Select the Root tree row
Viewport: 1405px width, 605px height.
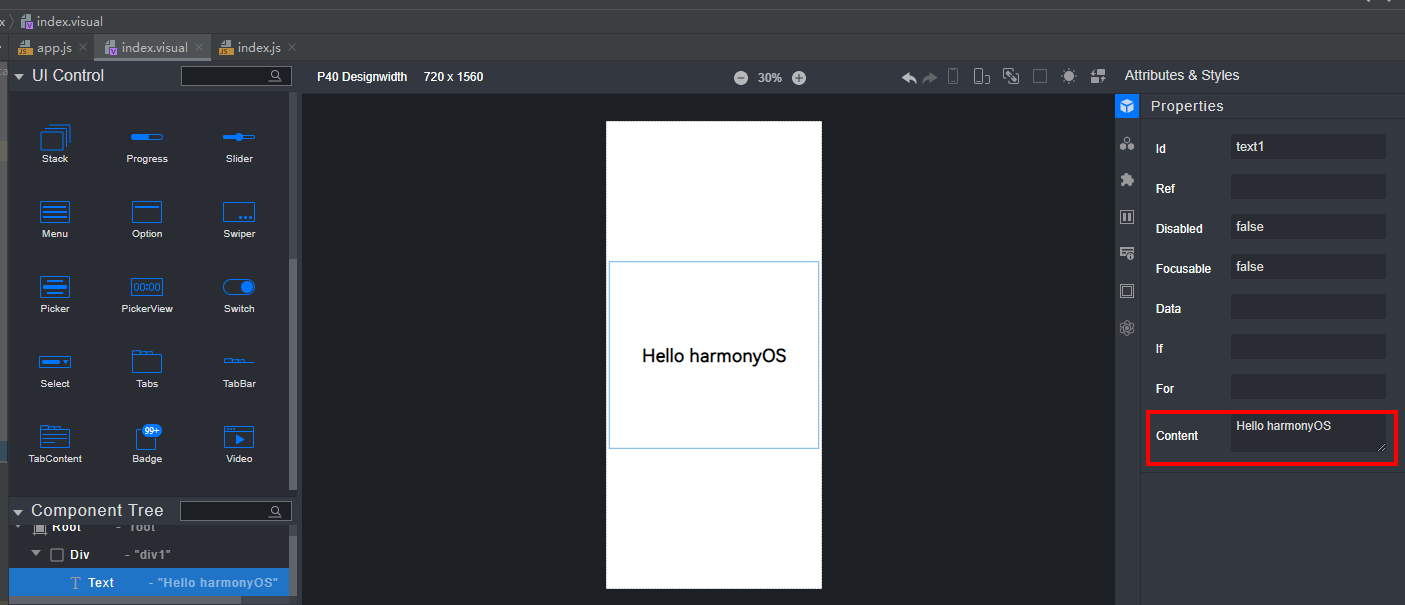pos(150,528)
